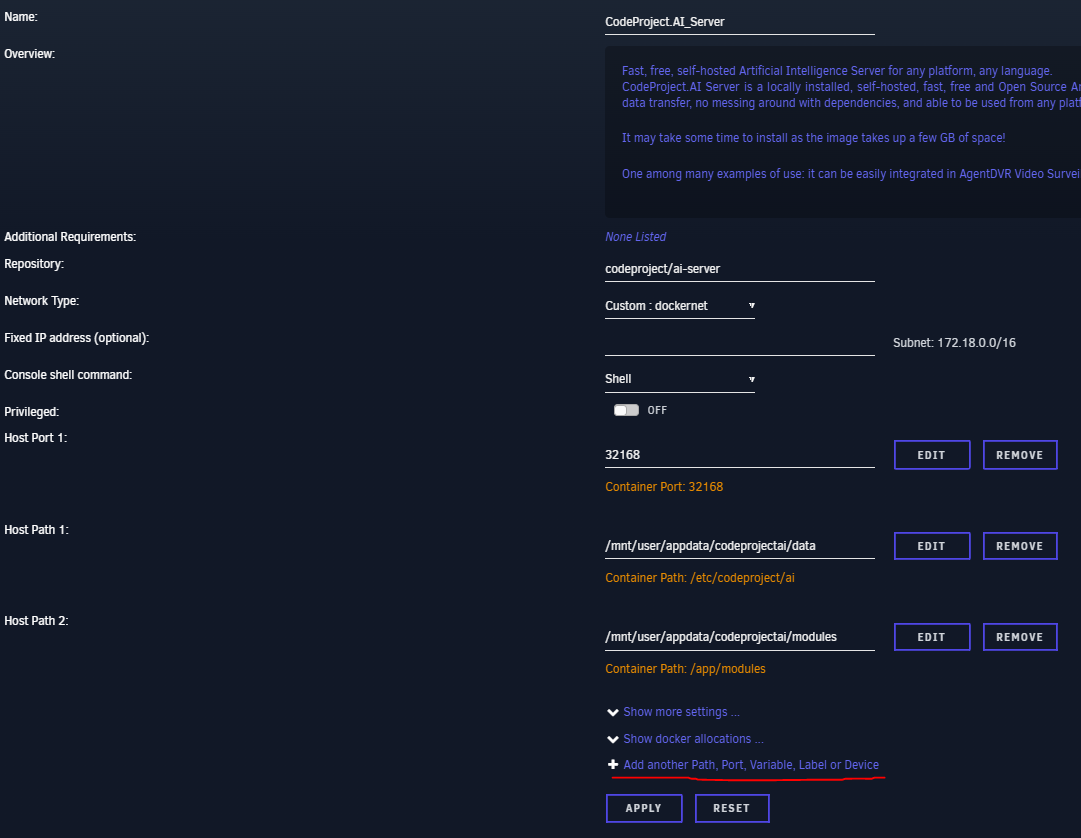Click the Host Path 1 value field
Viewport: 1081px width, 838px height.
[x=740, y=546]
